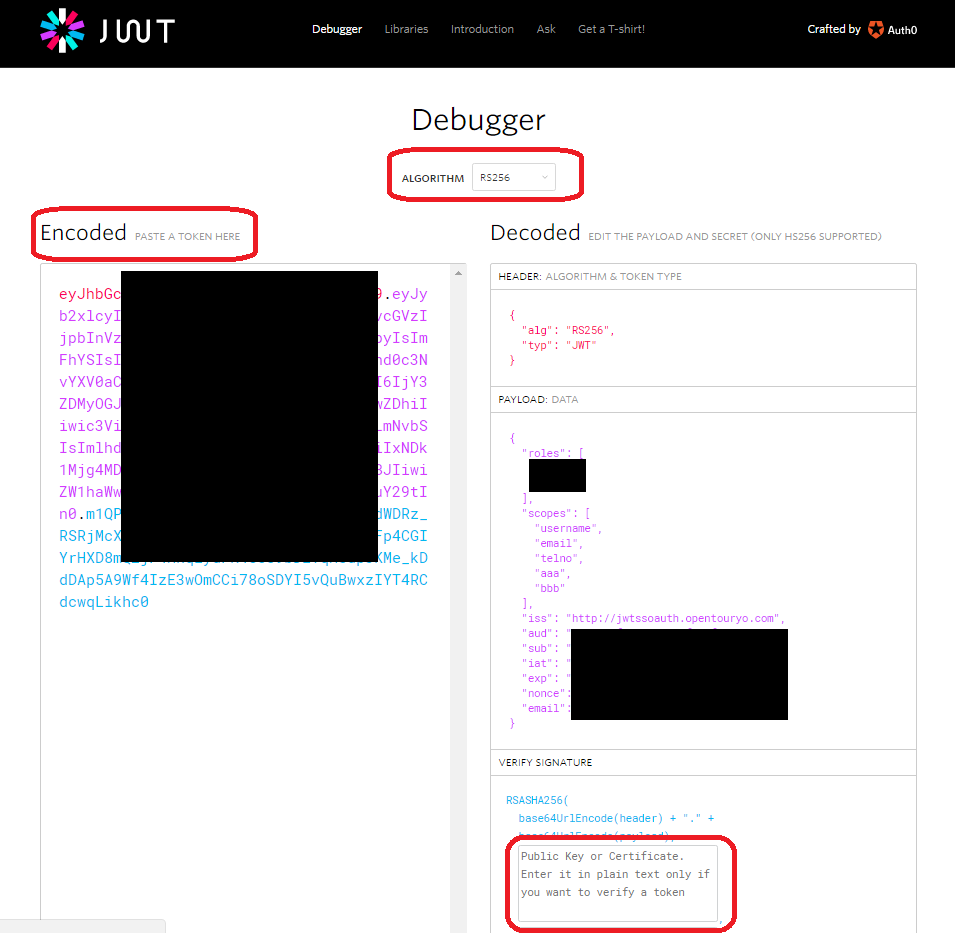This screenshot has height=933, width=955.
Task: Click the chevron arrow in algorithm selector
Action: (x=545, y=178)
